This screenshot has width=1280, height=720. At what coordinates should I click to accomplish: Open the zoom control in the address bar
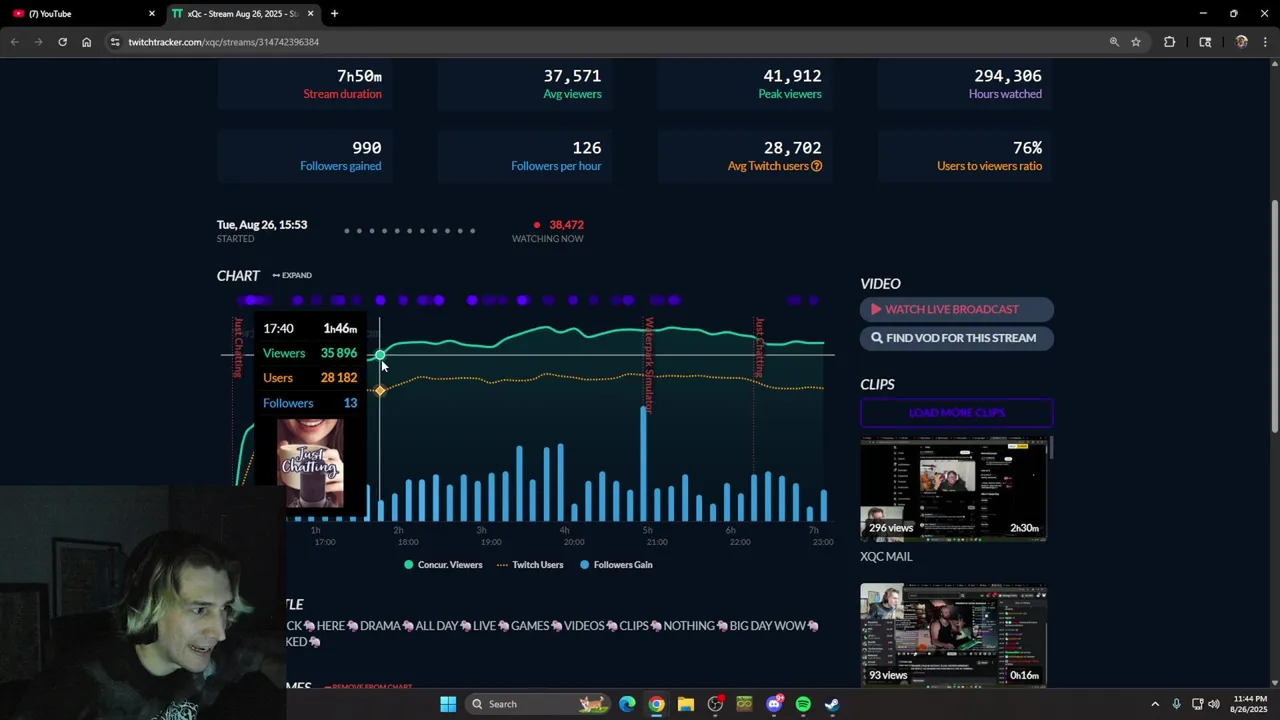1114,42
